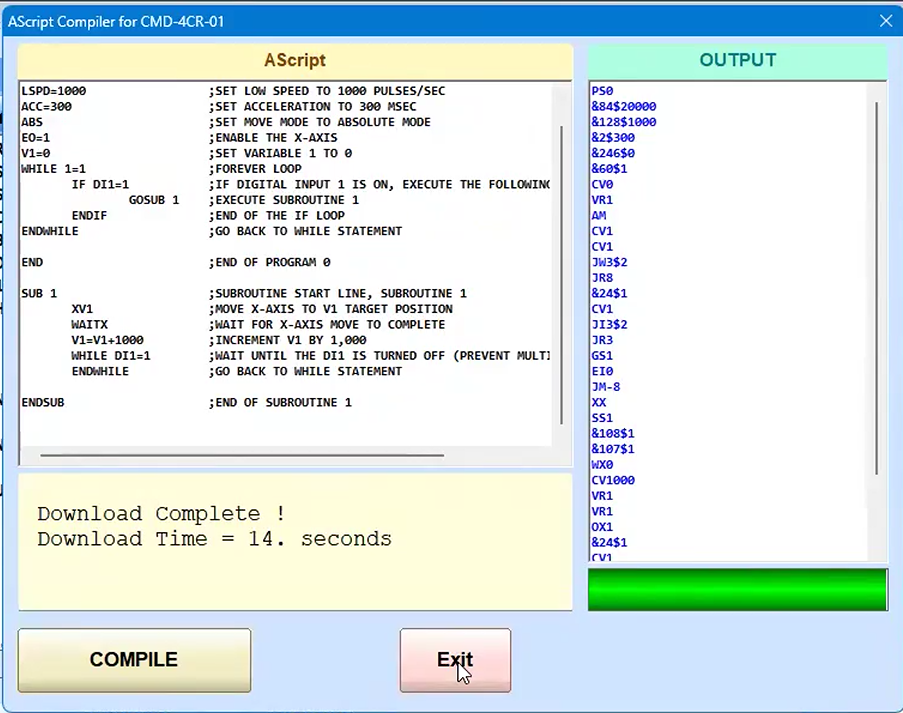
Task: Click the JR8 output line
Action: [x=602, y=278]
